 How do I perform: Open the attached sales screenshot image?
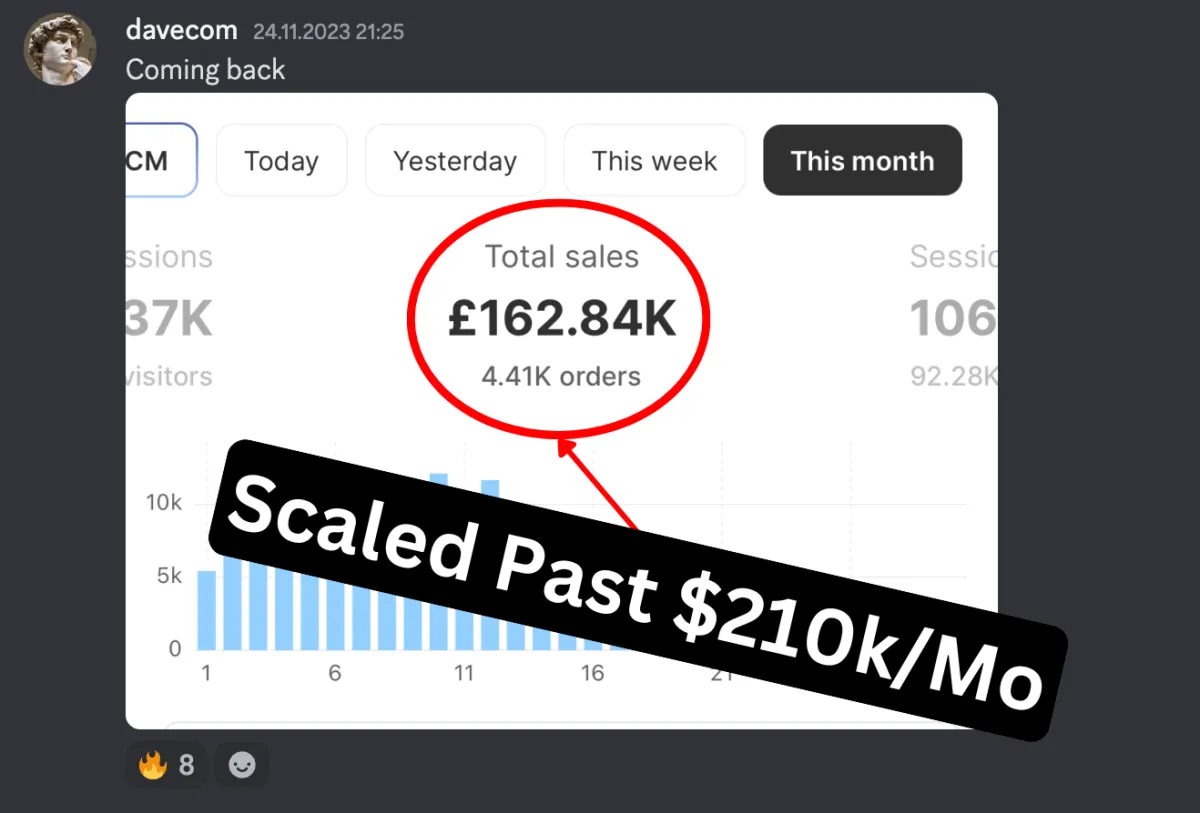click(561, 410)
